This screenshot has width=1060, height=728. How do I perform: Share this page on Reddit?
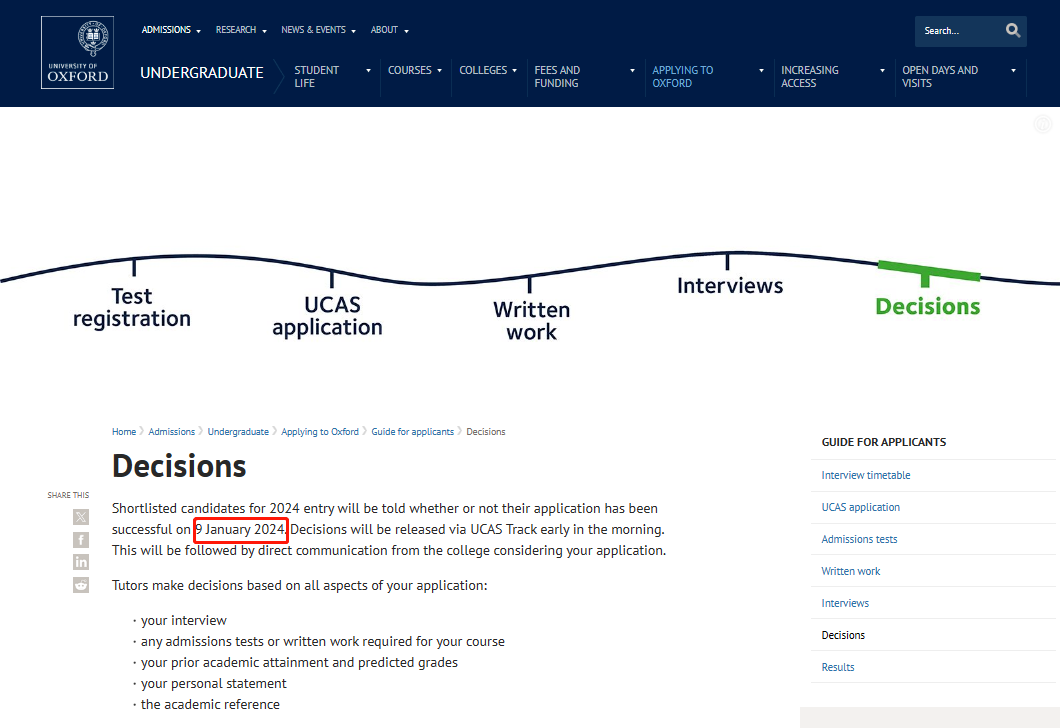point(81,585)
